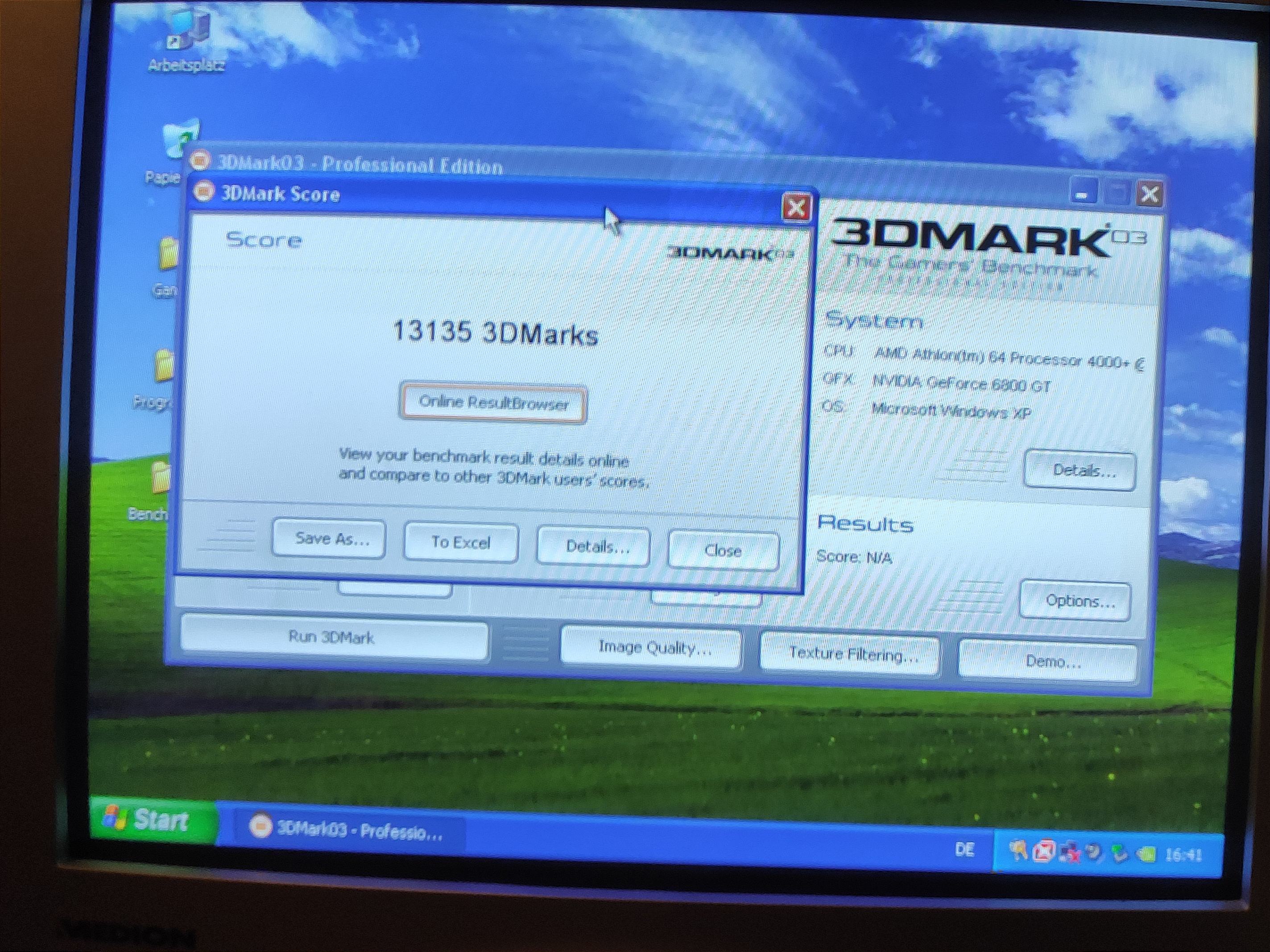
Task: Click the Close button in score dialog
Action: tap(724, 551)
